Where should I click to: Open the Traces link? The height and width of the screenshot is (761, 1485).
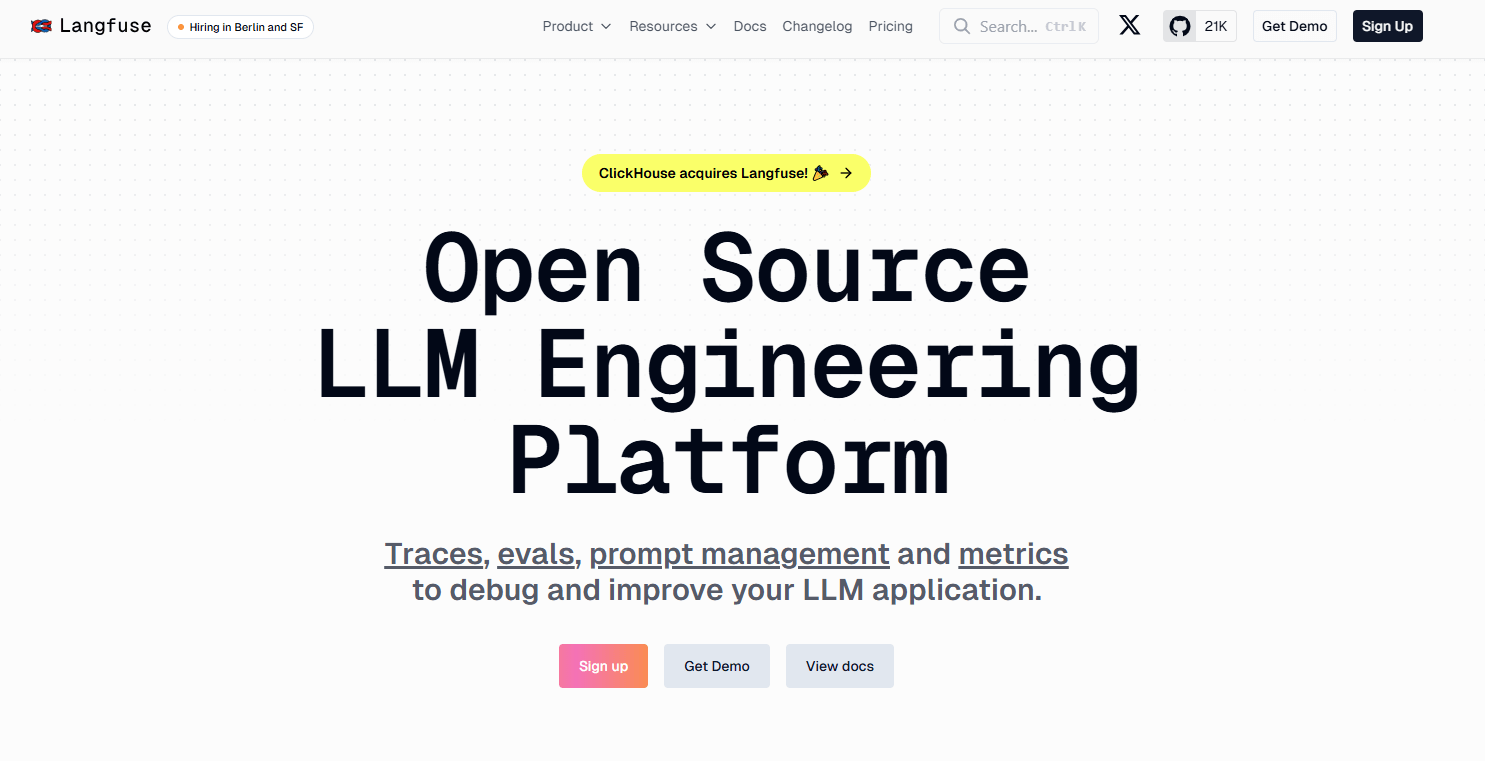click(433, 553)
